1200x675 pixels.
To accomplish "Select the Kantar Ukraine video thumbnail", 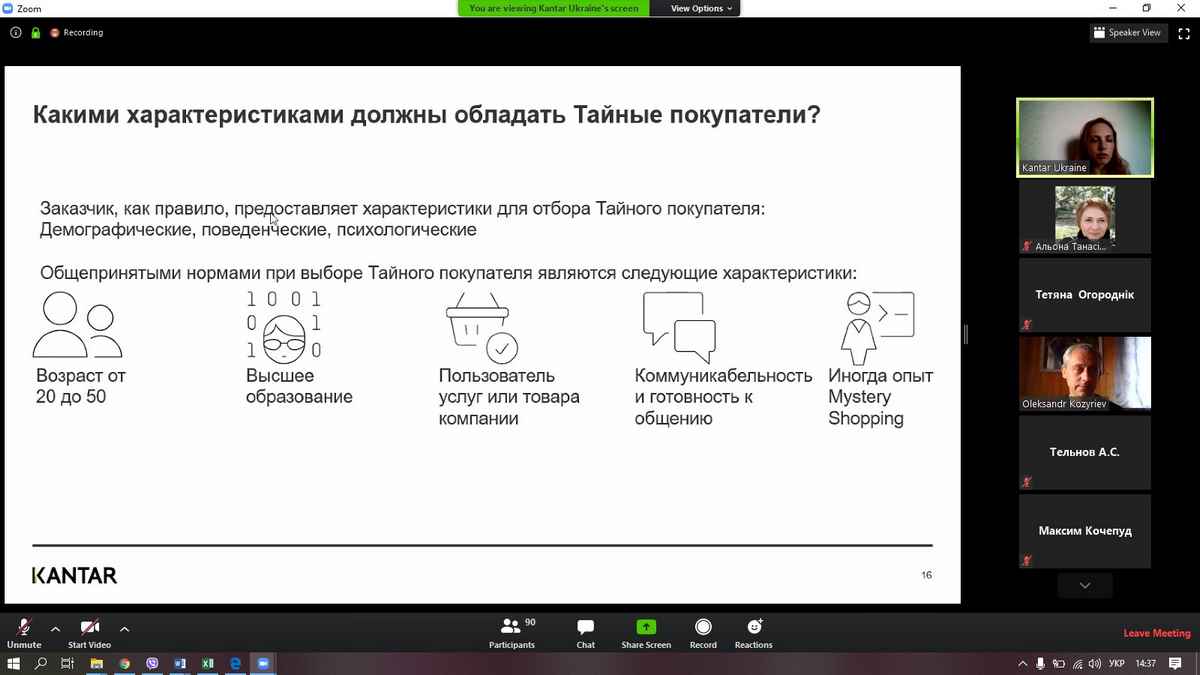I will pyautogui.click(x=1084, y=137).
